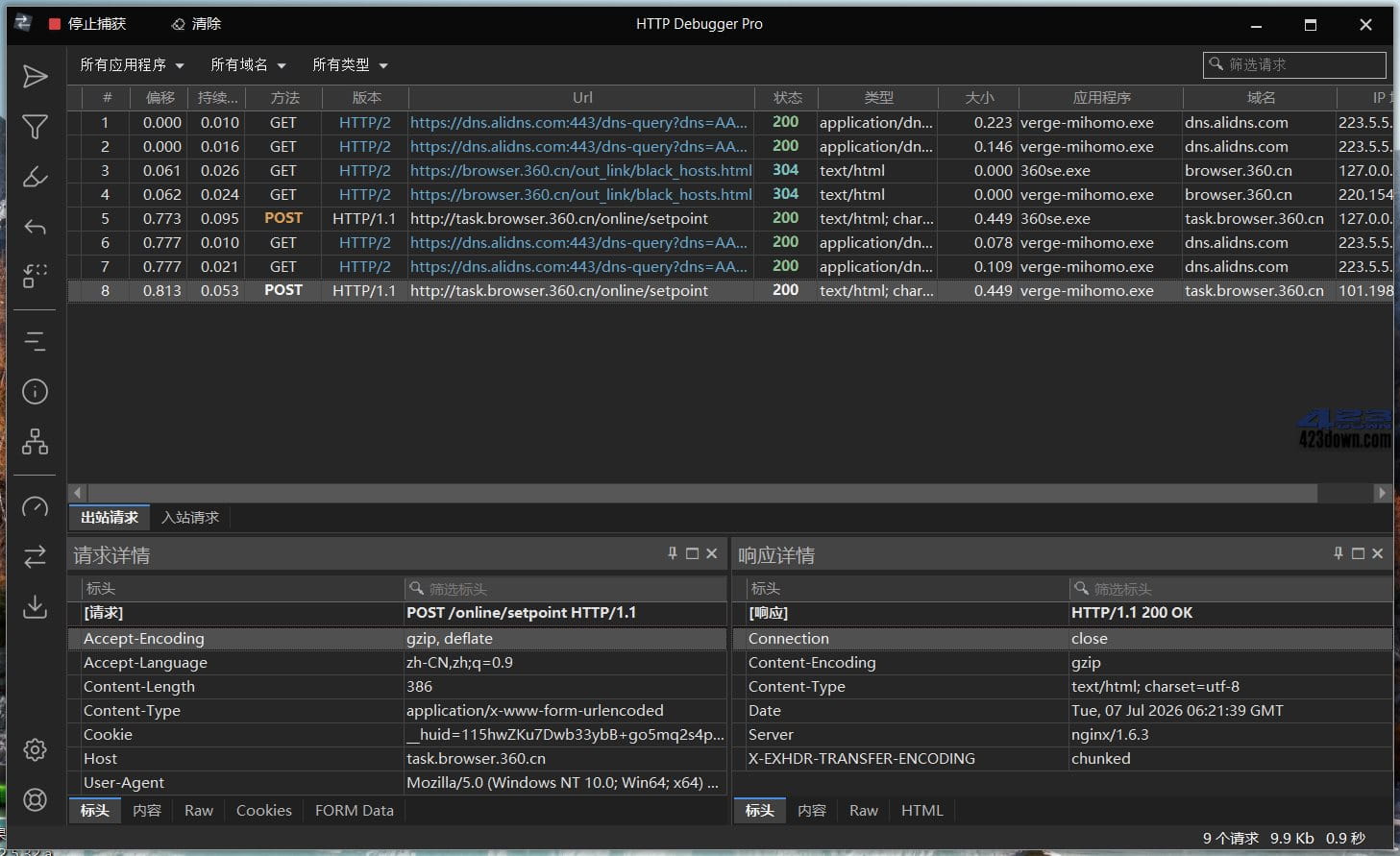Select request 标头 tab
1400x856 pixels.
95,811
